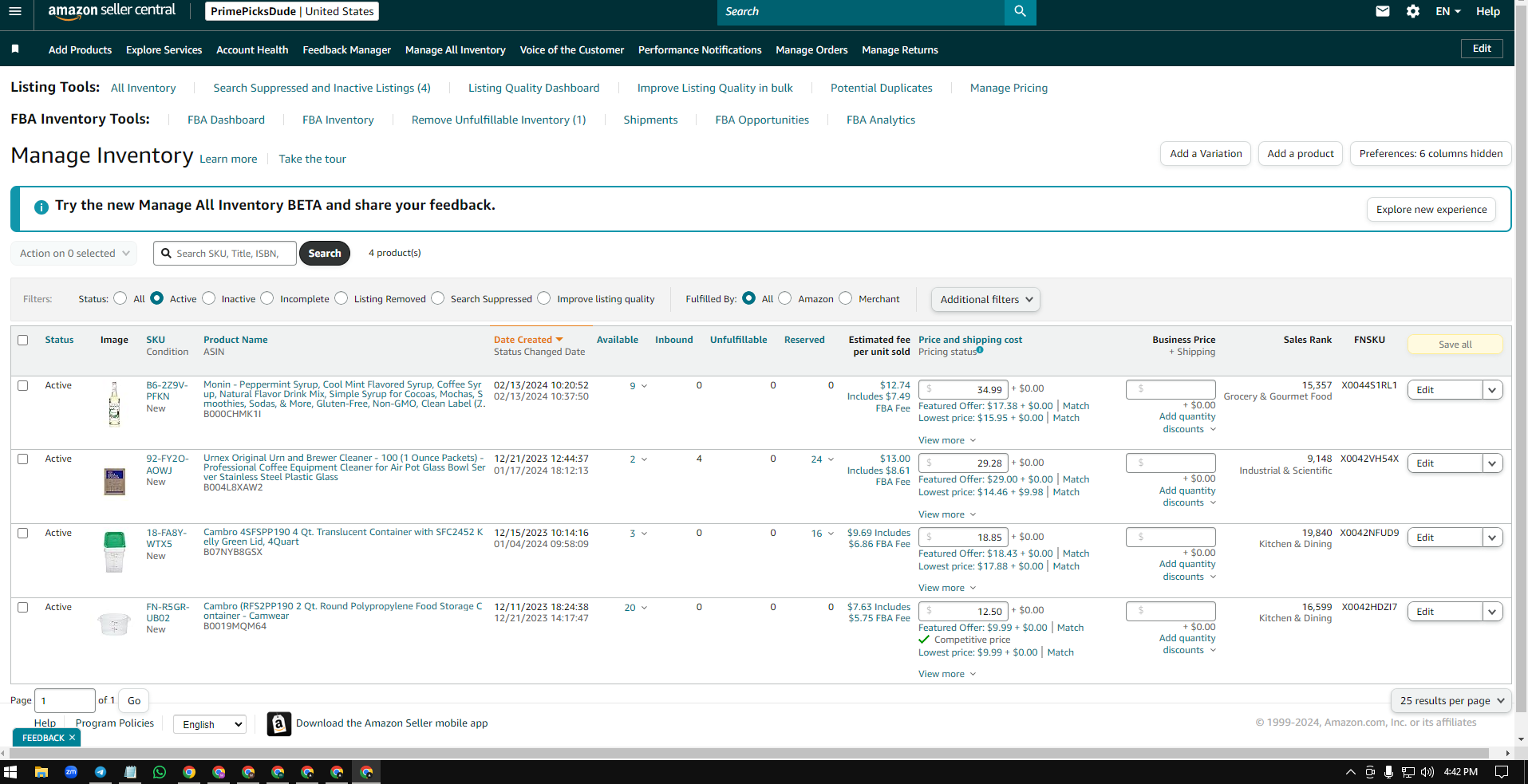Expand the Additional filters dropdown

(985, 299)
